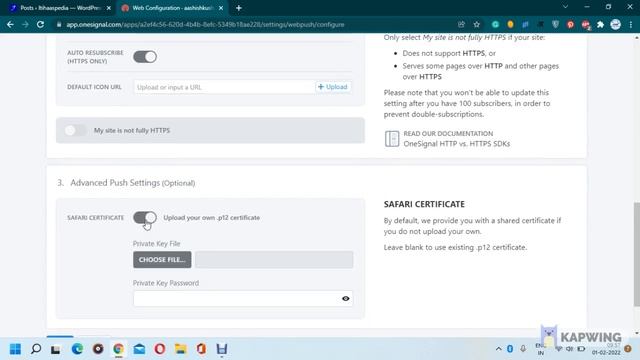Open the OneSignal documentation book icon
Viewport: 640px width, 360px height.
(x=392, y=139)
